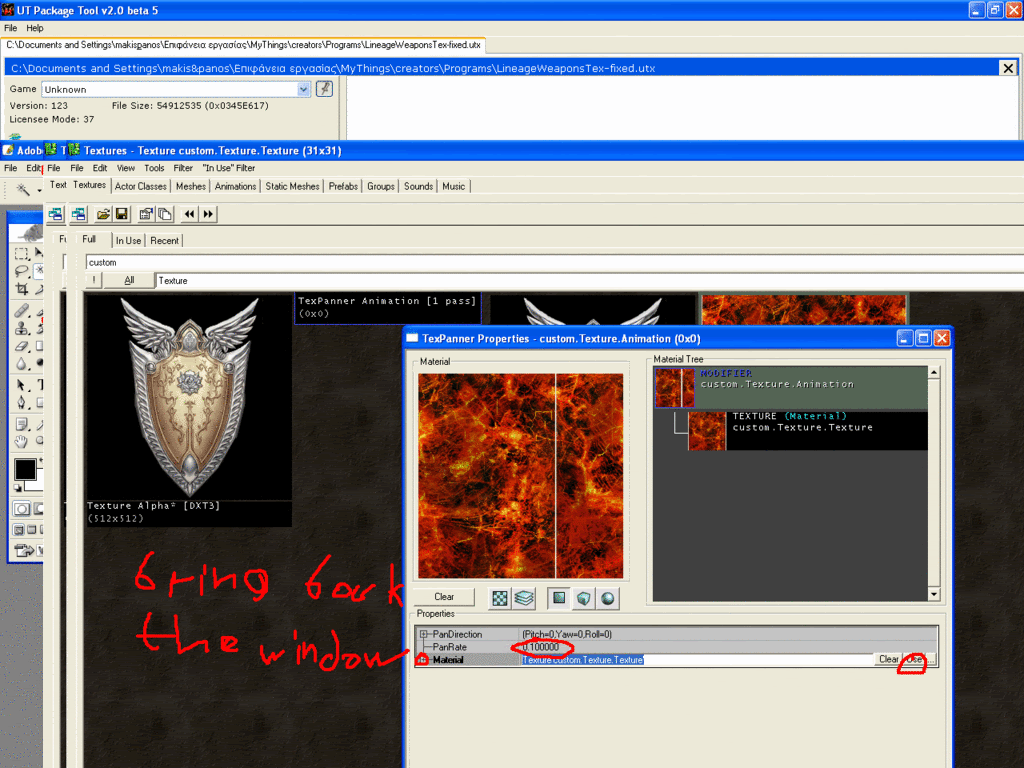Viewport: 1024px width, 768px height.
Task: Toggle the flat plane preview mode
Action: [x=559, y=598]
